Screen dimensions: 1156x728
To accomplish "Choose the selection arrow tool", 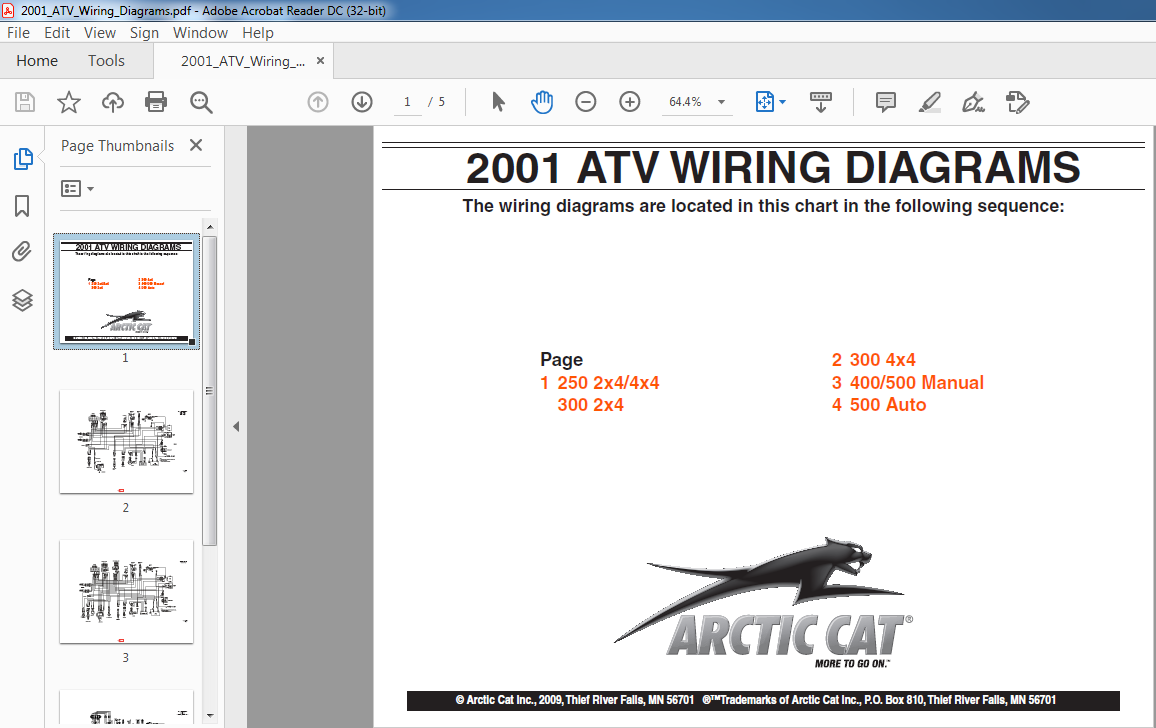I will pos(498,102).
